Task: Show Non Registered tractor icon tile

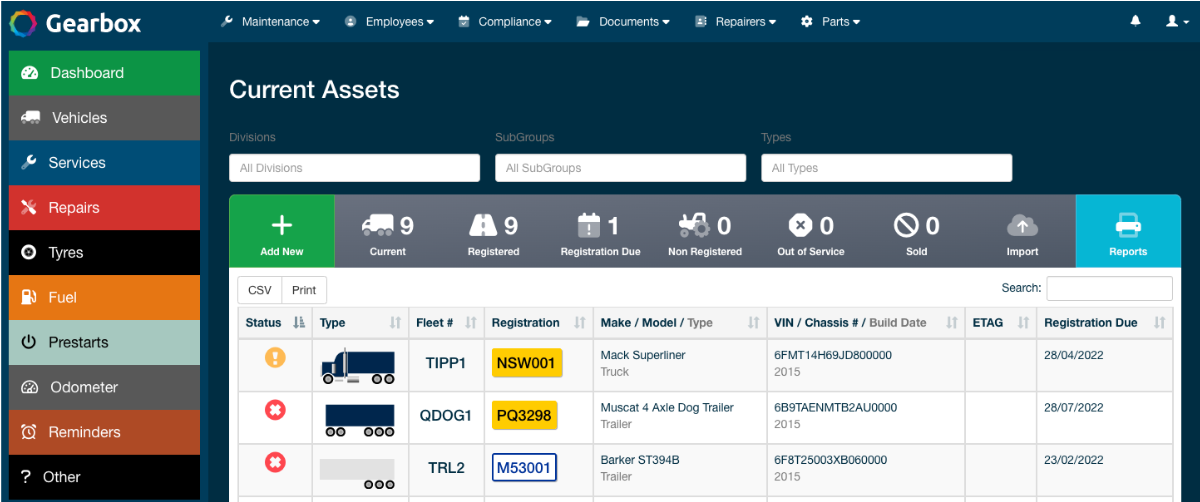Action: tap(705, 231)
